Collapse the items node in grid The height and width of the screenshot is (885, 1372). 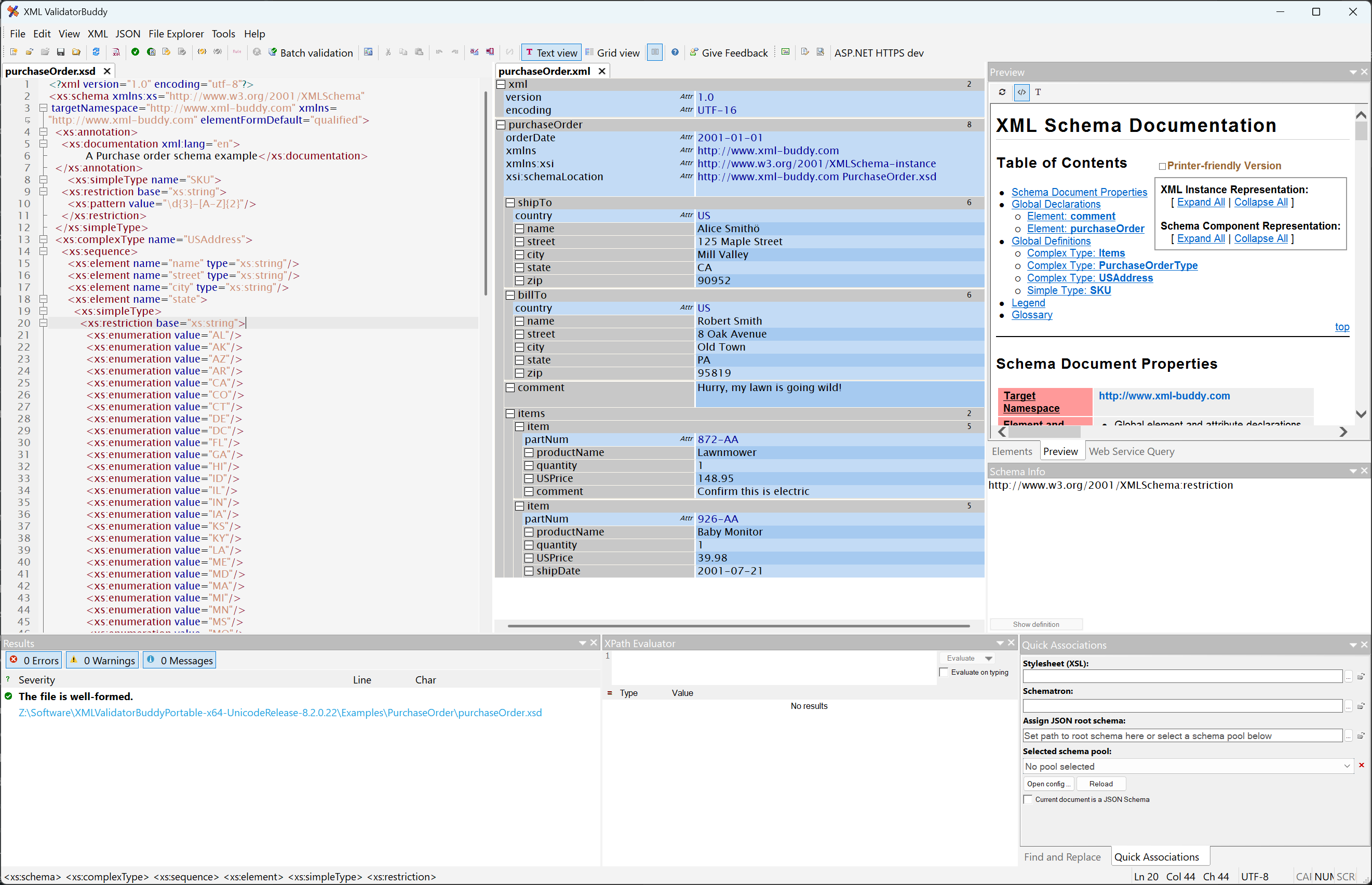tap(510, 414)
